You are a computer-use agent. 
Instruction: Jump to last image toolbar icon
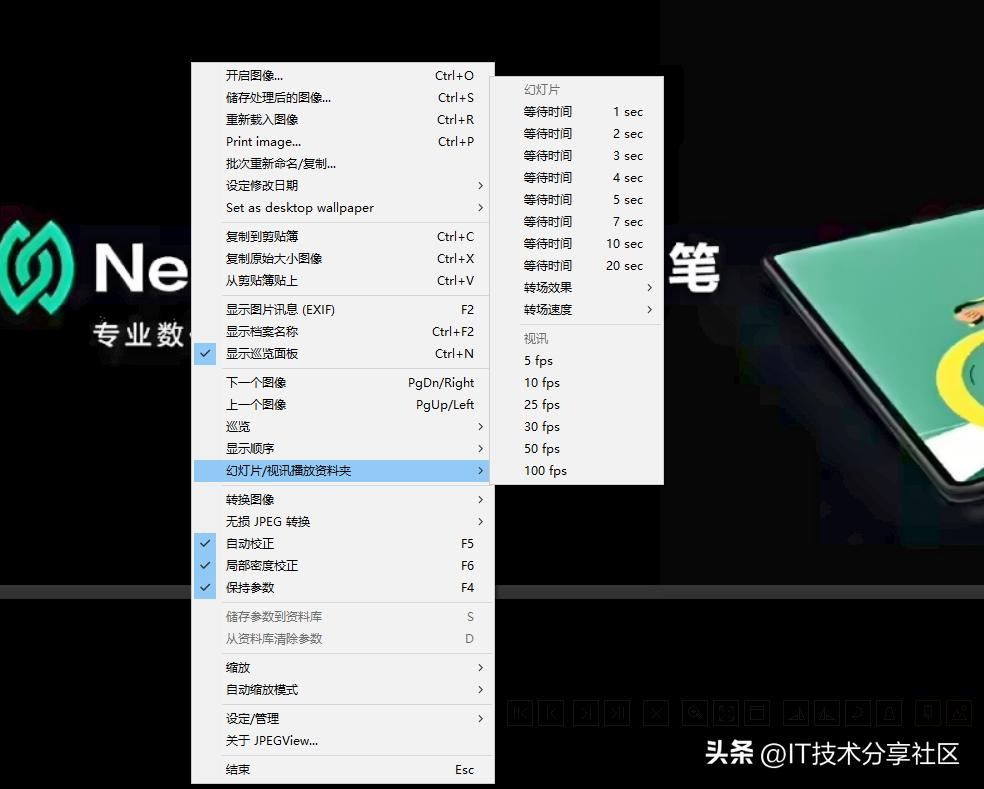[x=617, y=713]
